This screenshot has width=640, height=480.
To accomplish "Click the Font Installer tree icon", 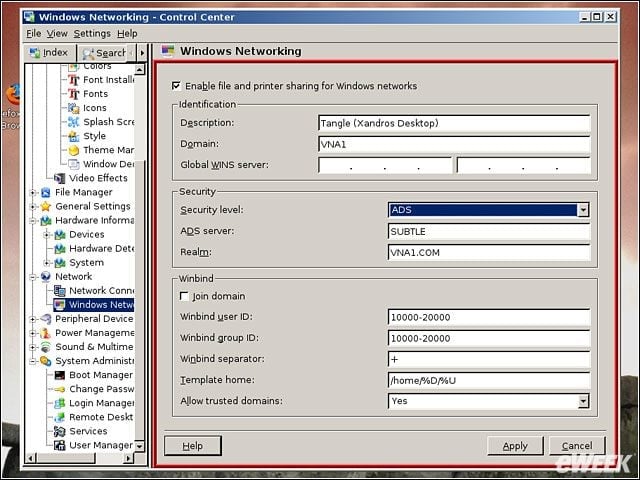I will click(x=73, y=80).
